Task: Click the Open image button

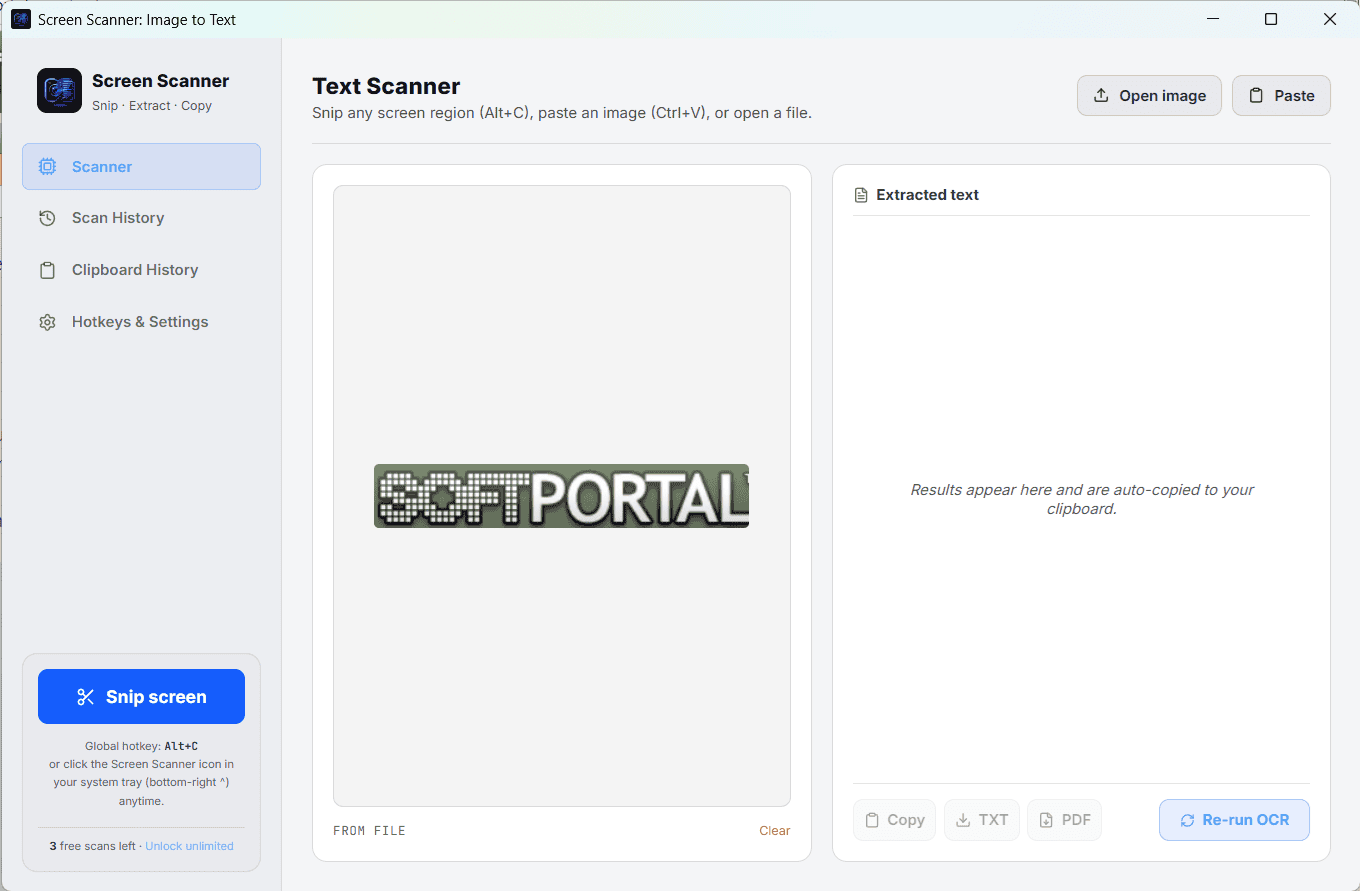Action: pyautogui.click(x=1149, y=95)
